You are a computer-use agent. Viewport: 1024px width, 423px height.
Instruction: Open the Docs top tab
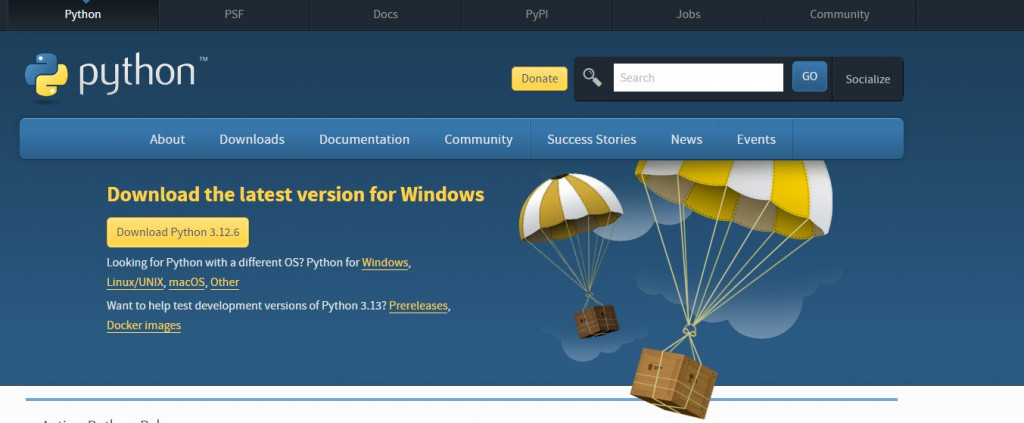[x=385, y=14]
